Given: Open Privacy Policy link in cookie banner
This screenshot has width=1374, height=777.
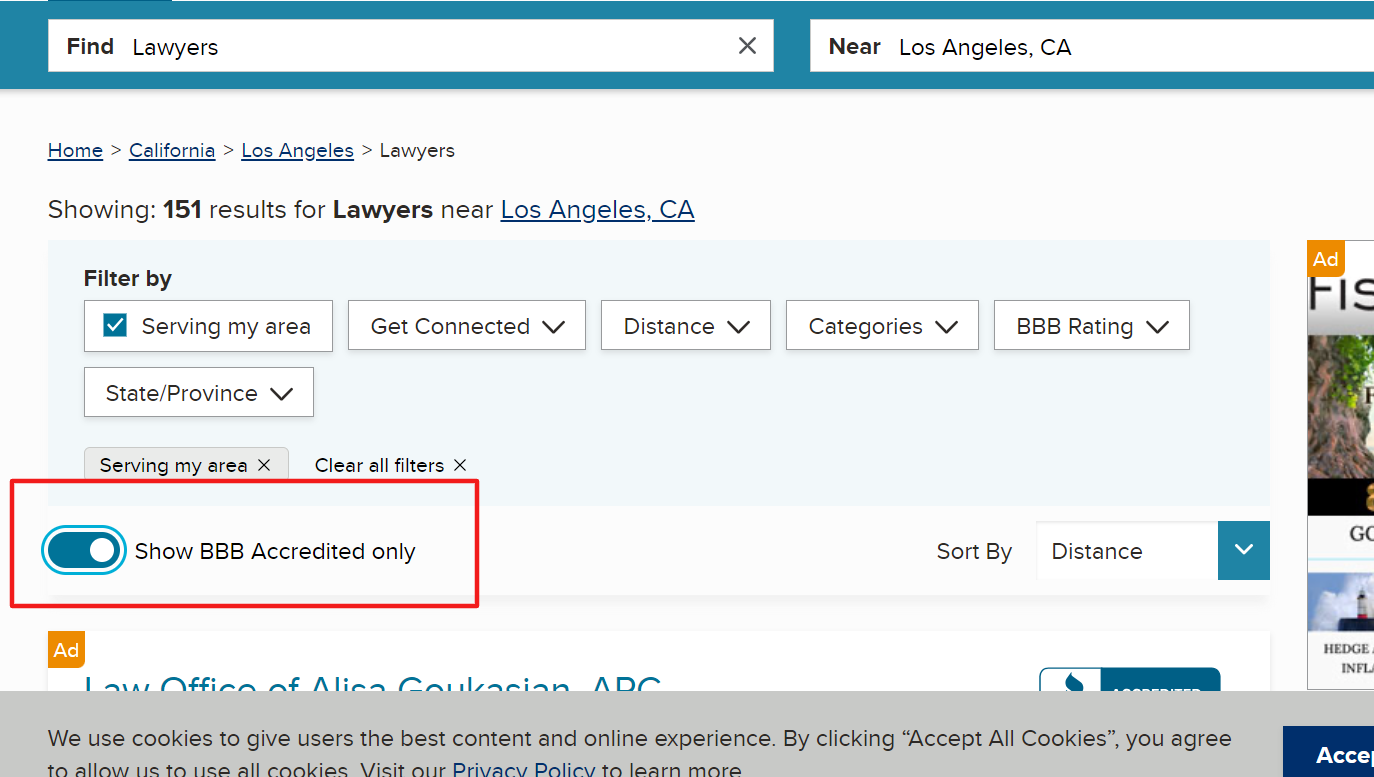Looking at the screenshot, I should pyautogui.click(x=523, y=769).
